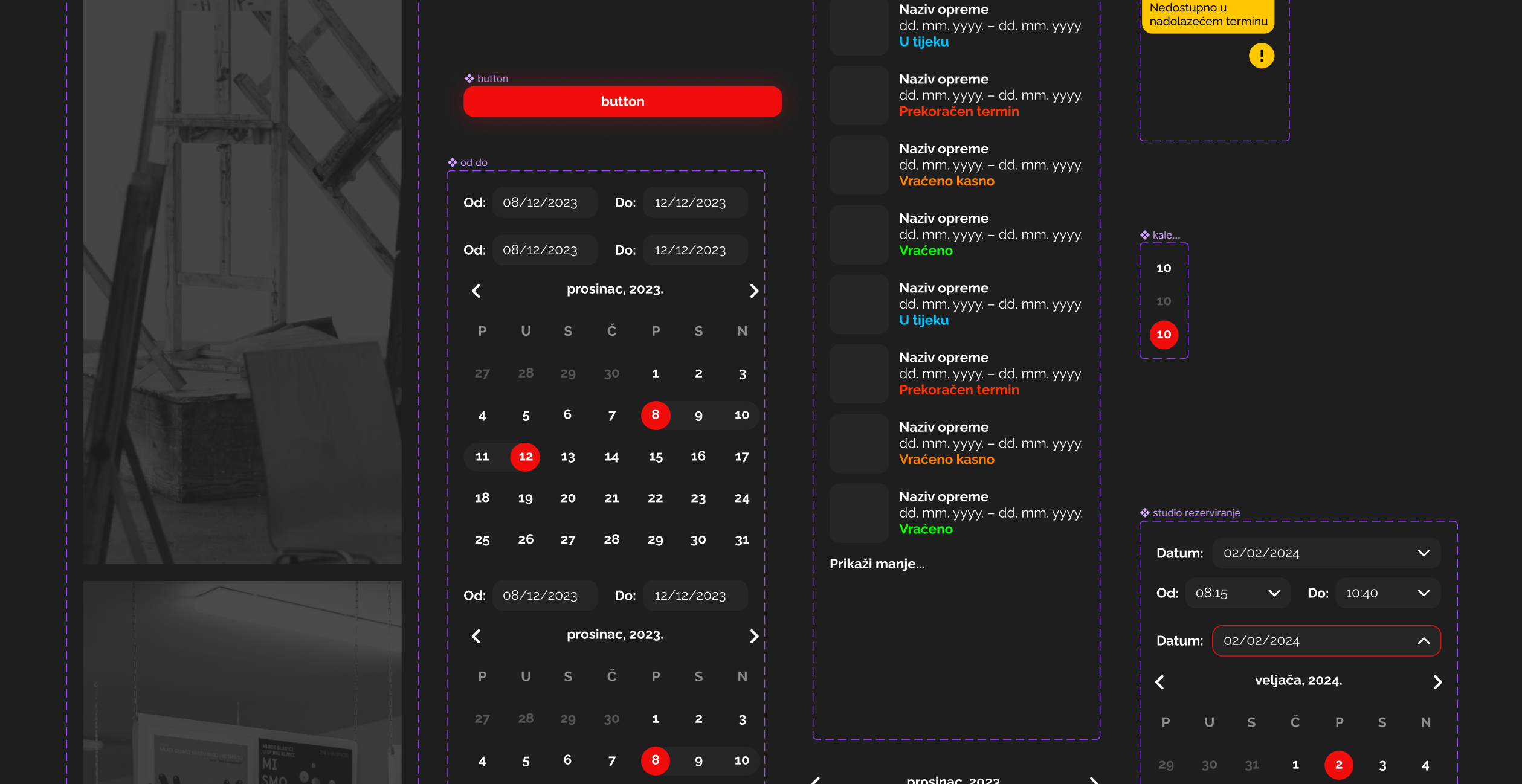Select the red-circled 10 in kale component

click(x=1163, y=335)
